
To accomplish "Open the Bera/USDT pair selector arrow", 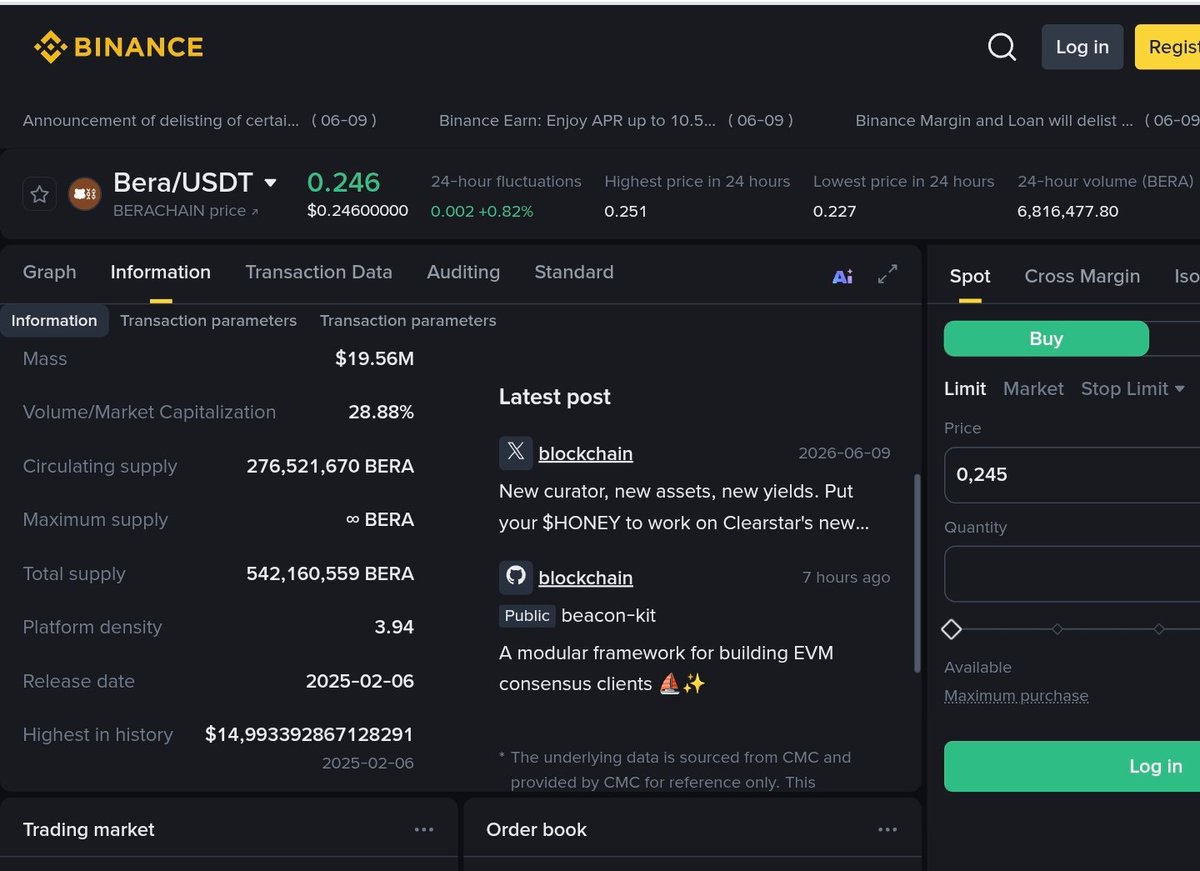I will tap(270, 183).
